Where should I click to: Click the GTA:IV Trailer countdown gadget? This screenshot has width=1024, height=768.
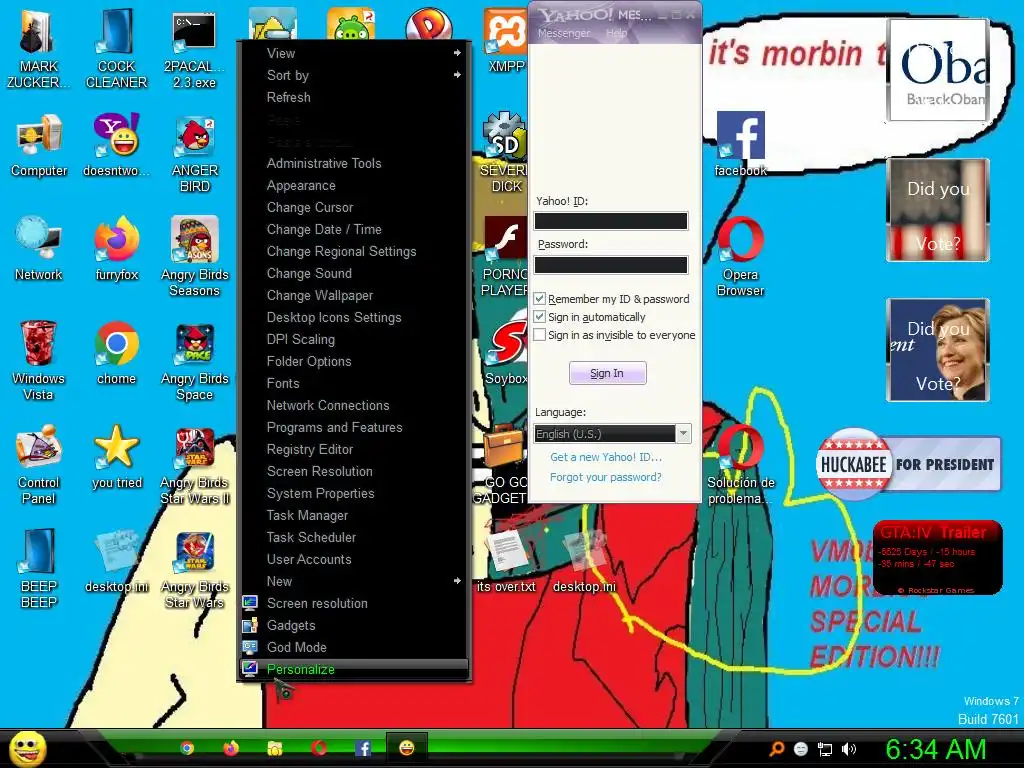point(937,557)
